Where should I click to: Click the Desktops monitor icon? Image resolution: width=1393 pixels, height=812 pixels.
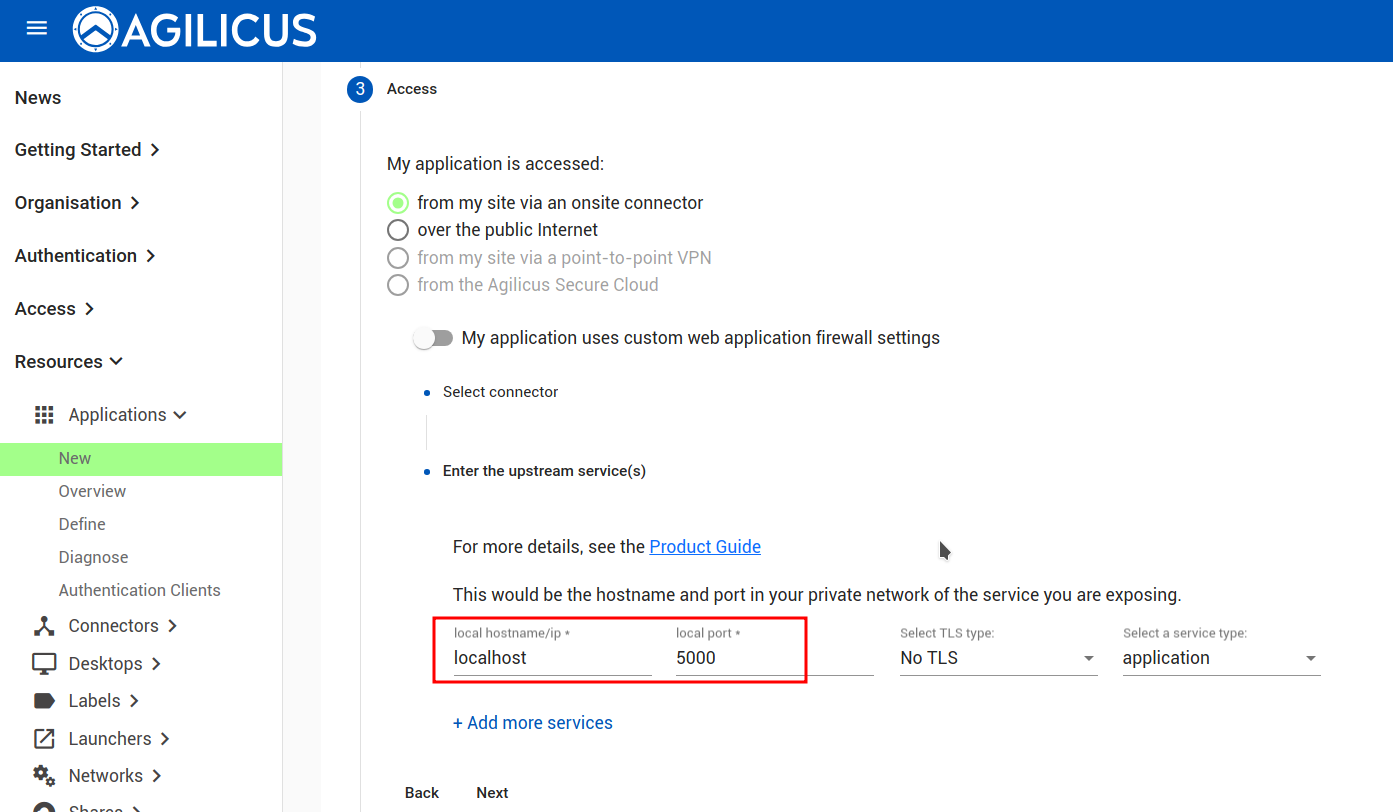tap(44, 664)
